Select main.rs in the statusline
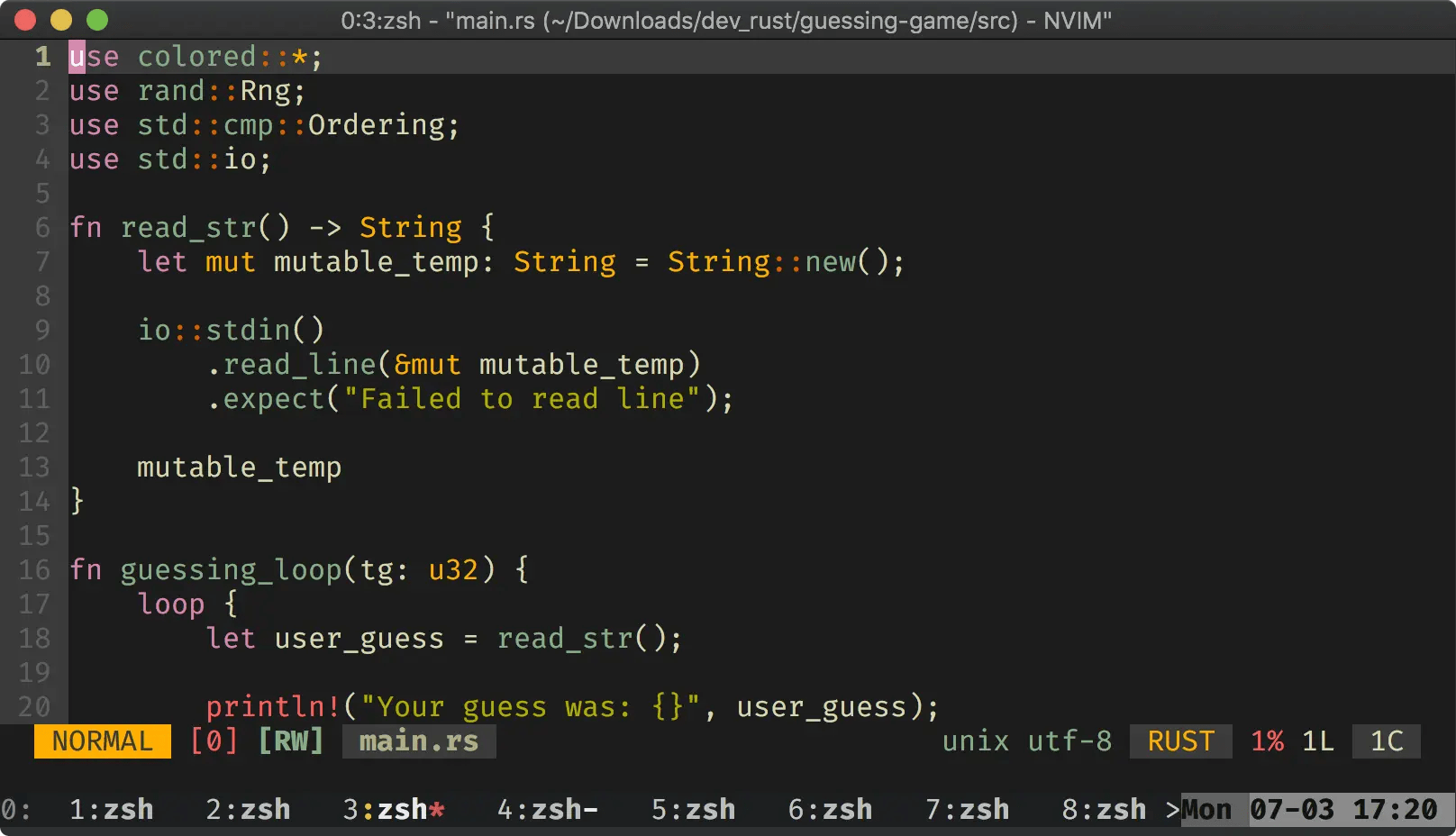This screenshot has height=836, width=1456. (x=418, y=741)
